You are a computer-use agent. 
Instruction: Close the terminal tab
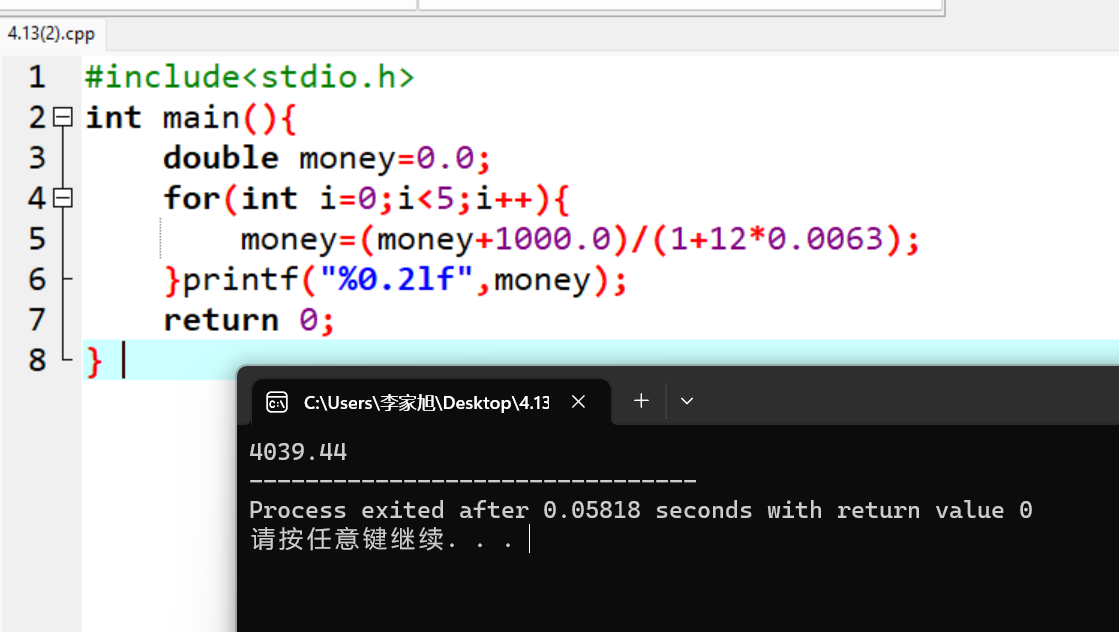click(579, 402)
